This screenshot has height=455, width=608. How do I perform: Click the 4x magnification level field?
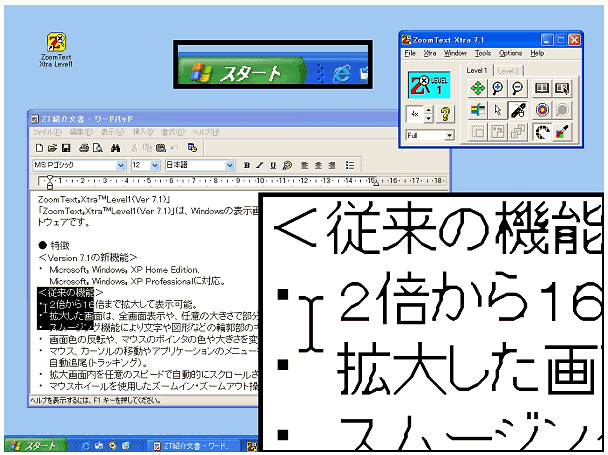[415, 114]
